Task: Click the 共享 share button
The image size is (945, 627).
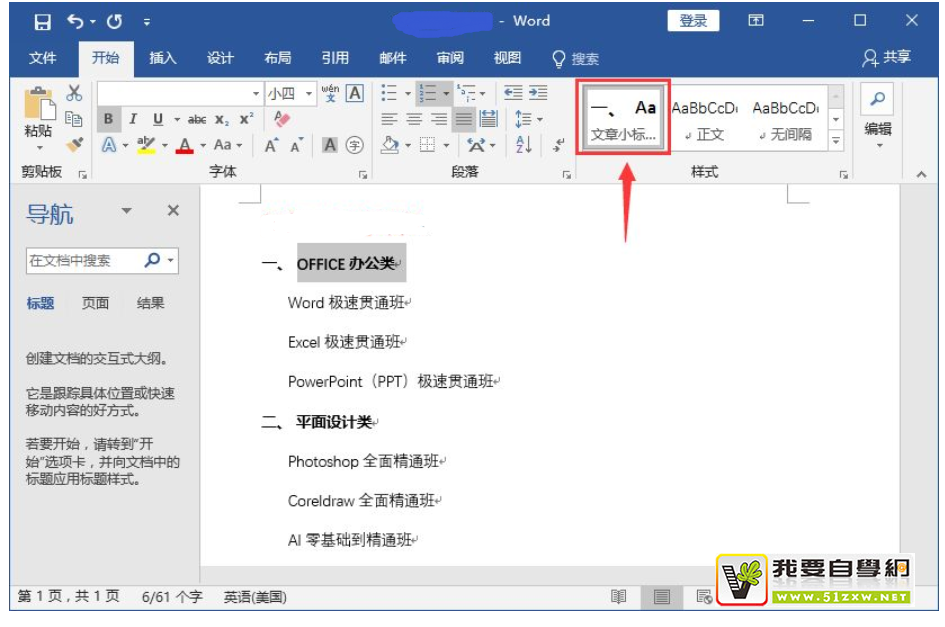Action: [x=887, y=58]
